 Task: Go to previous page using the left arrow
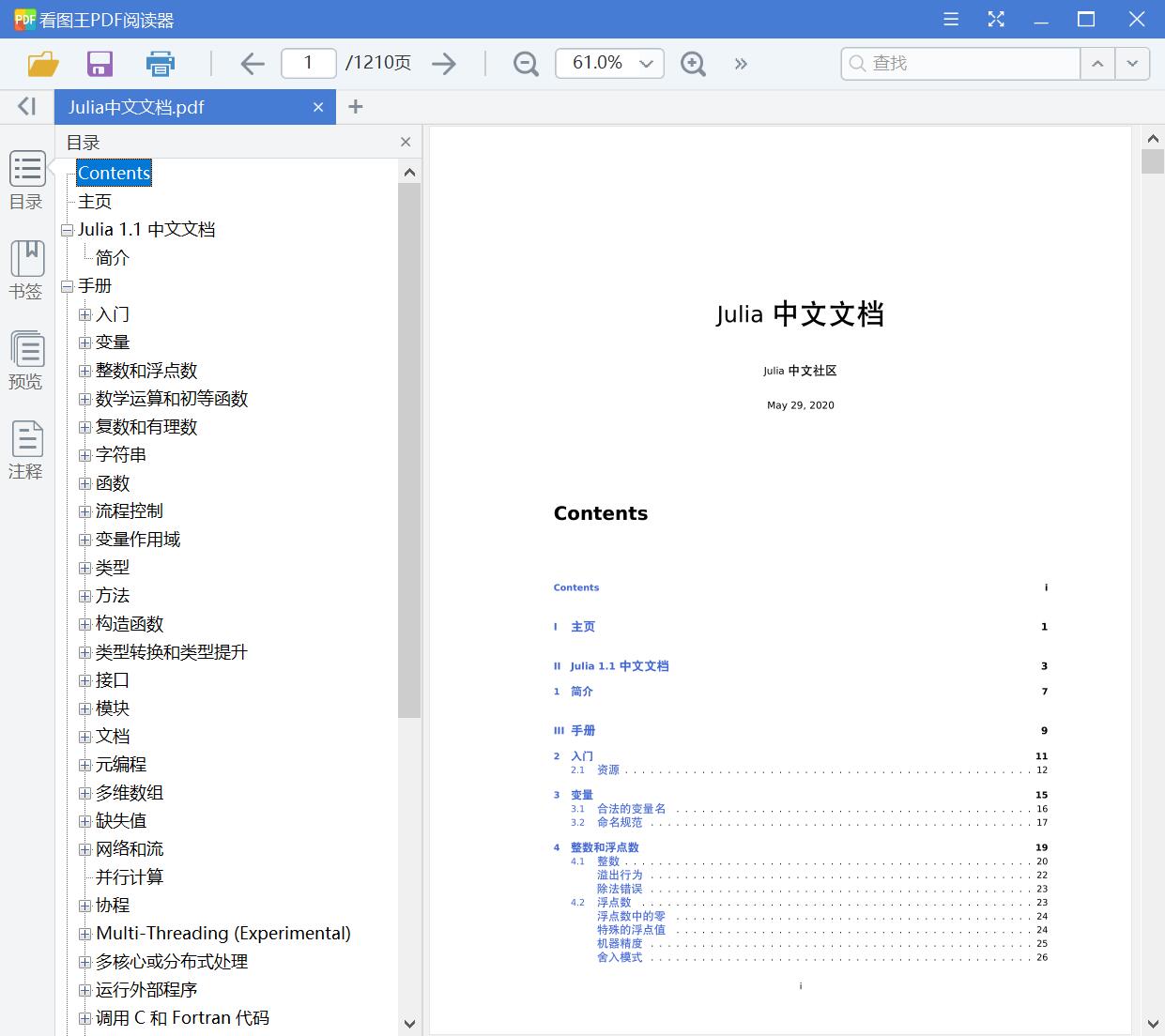click(253, 64)
